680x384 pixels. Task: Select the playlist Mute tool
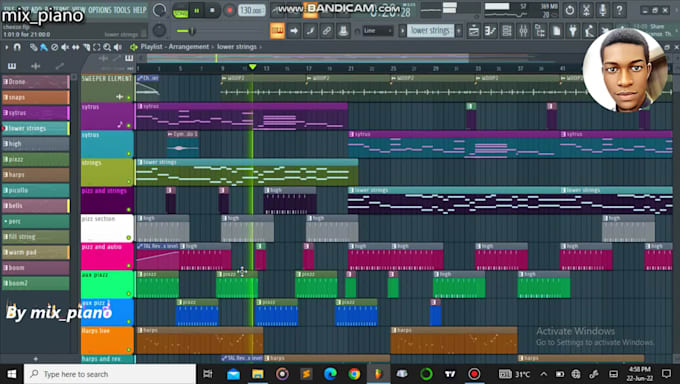pyautogui.click(x=65, y=47)
